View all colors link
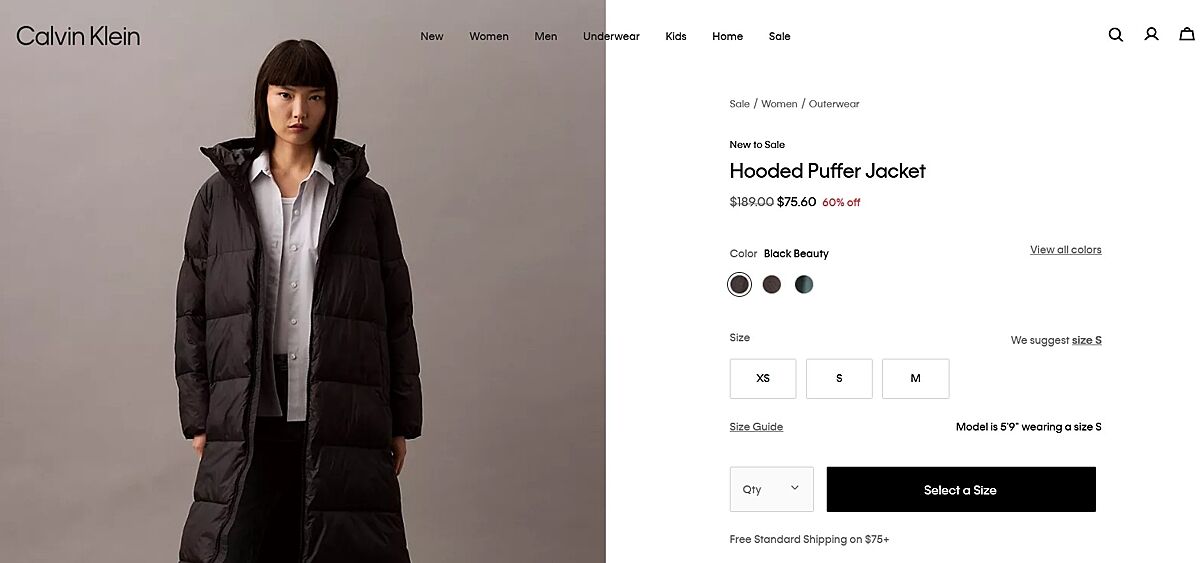Viewport: 1200px width, 563px height. click(x=1066, y=250)
